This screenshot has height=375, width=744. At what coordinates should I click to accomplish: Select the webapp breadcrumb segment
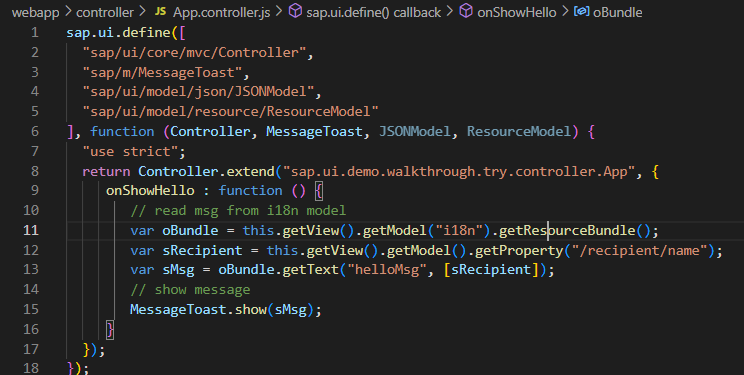coord(36,12)
